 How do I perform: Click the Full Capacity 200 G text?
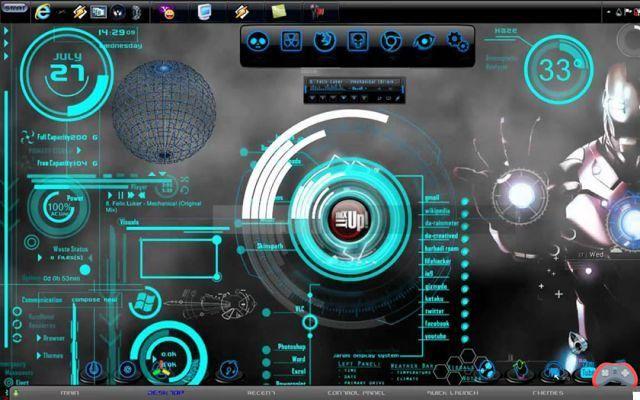coord(67,138)
